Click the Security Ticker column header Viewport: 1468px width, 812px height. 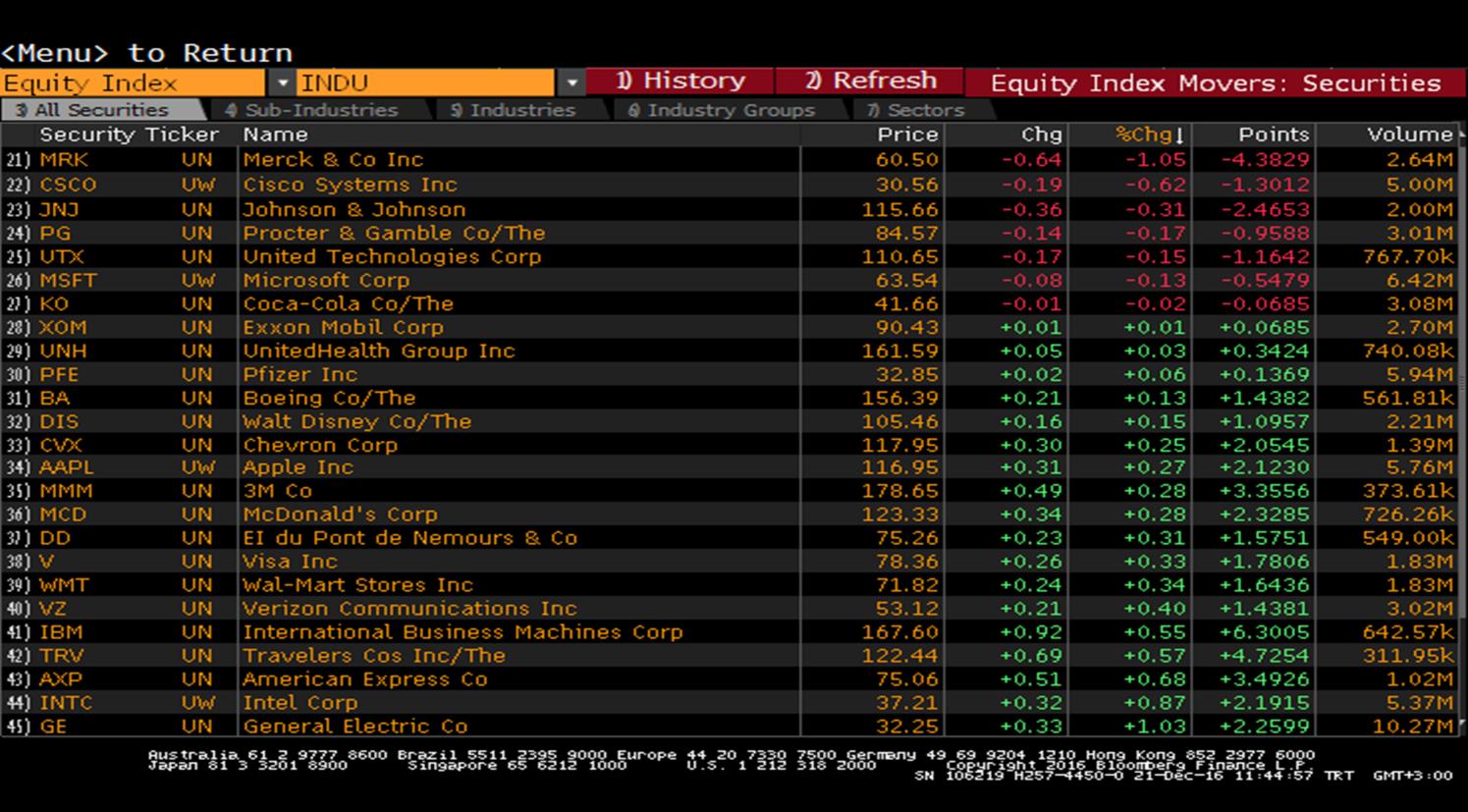129,135
